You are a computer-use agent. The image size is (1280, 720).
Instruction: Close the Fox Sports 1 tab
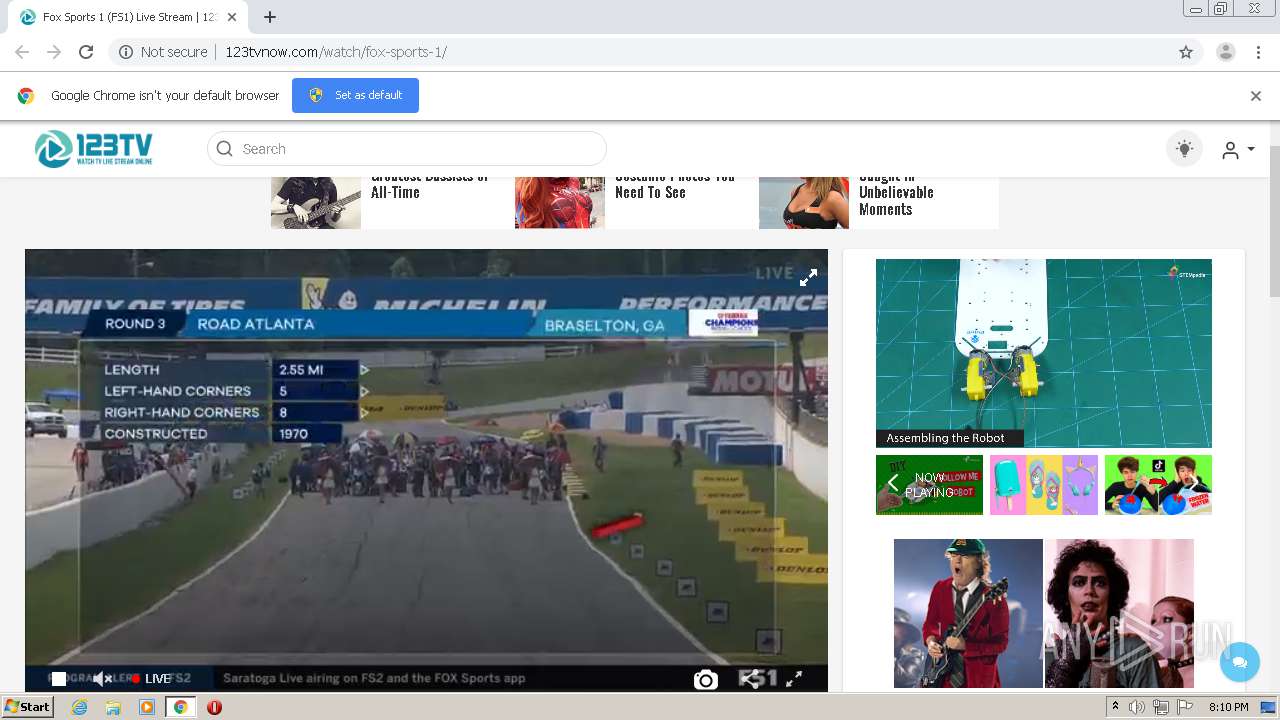232,17
